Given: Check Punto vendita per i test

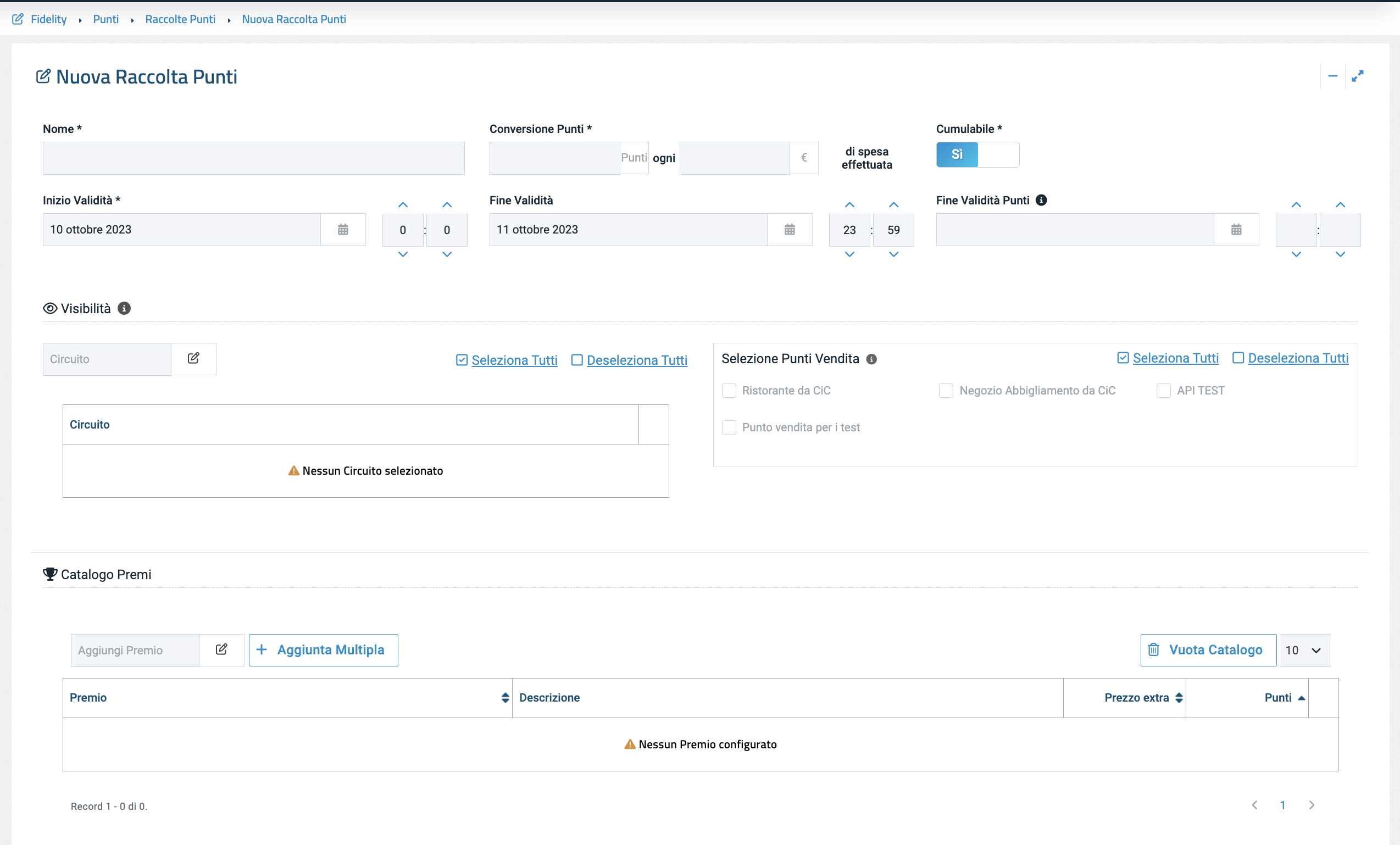Looking at the screenshot, I should [x=729, y=427].
